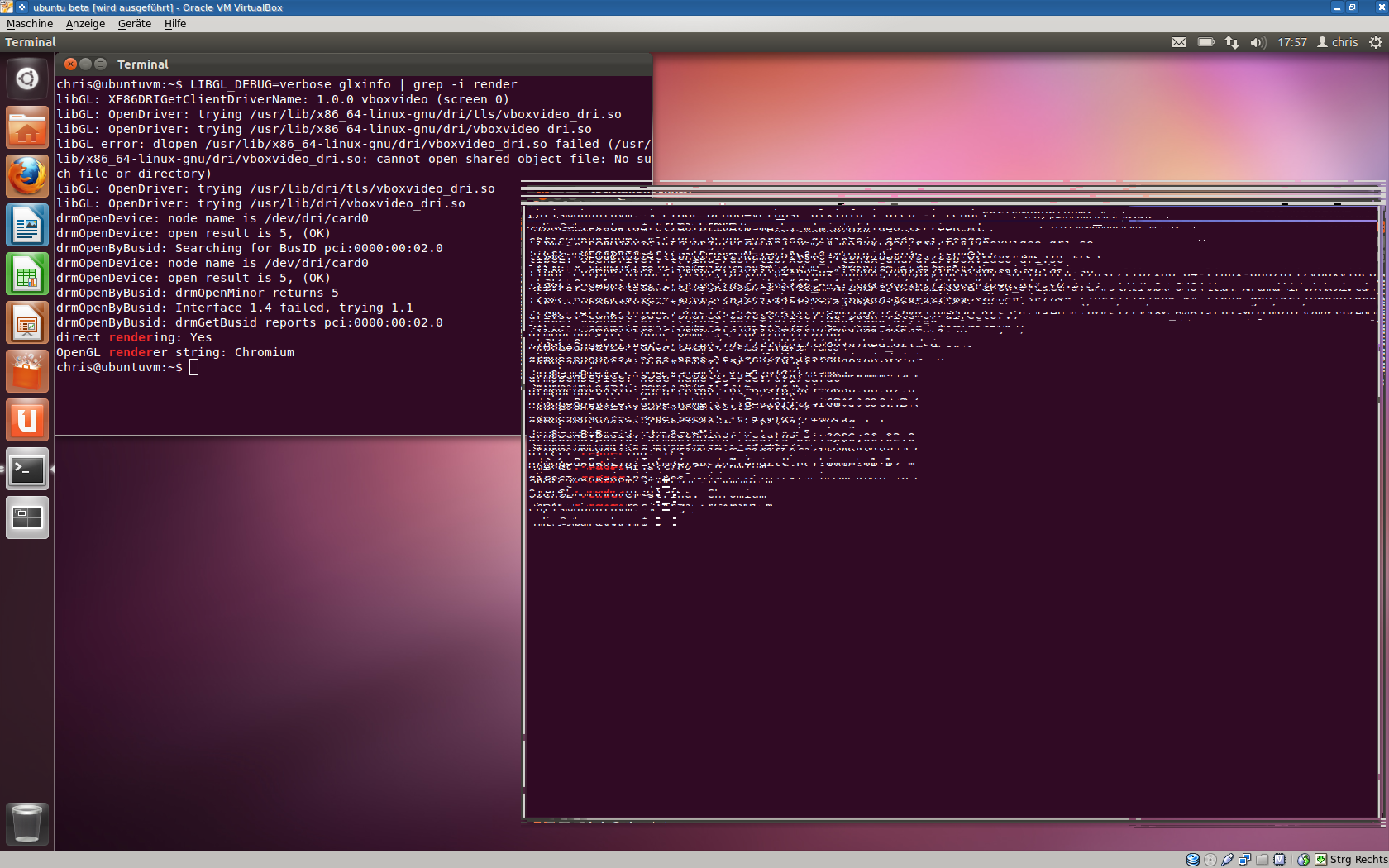Open the sound volume indicator
The height and width of the screenshot is (868, 1389).
coord(1258,42)
